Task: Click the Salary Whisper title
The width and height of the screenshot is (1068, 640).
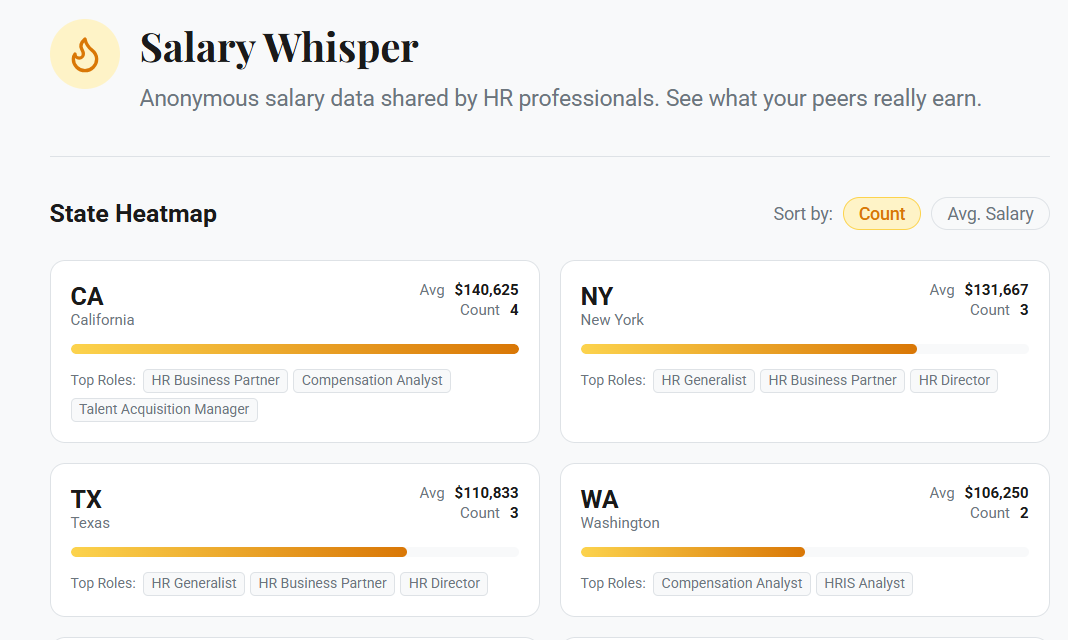Action: (x=279, y=47)
